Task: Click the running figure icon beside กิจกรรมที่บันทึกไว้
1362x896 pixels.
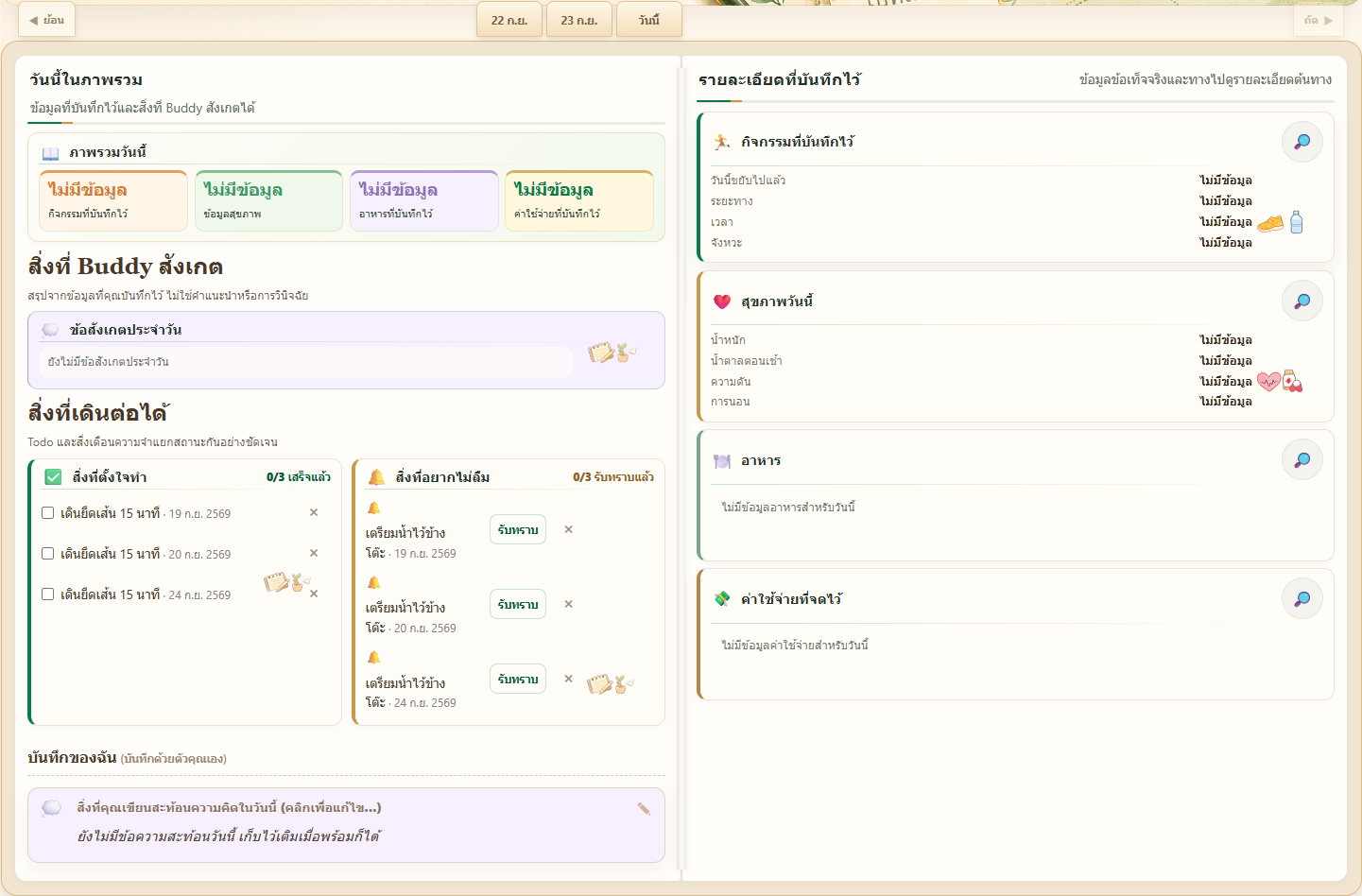Action: [722, 142]
